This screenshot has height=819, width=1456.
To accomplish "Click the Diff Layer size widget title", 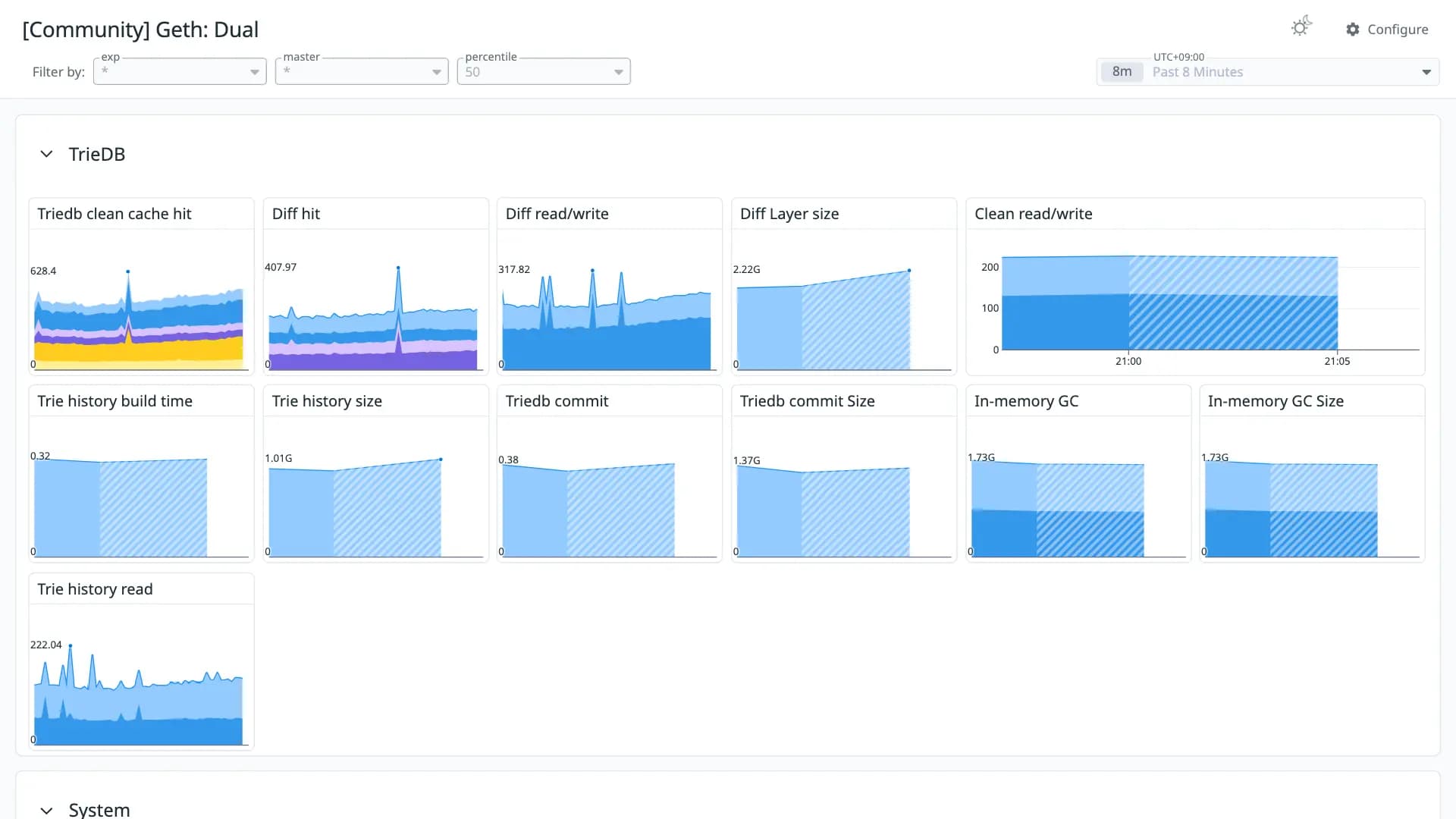I will coord(789,214).
